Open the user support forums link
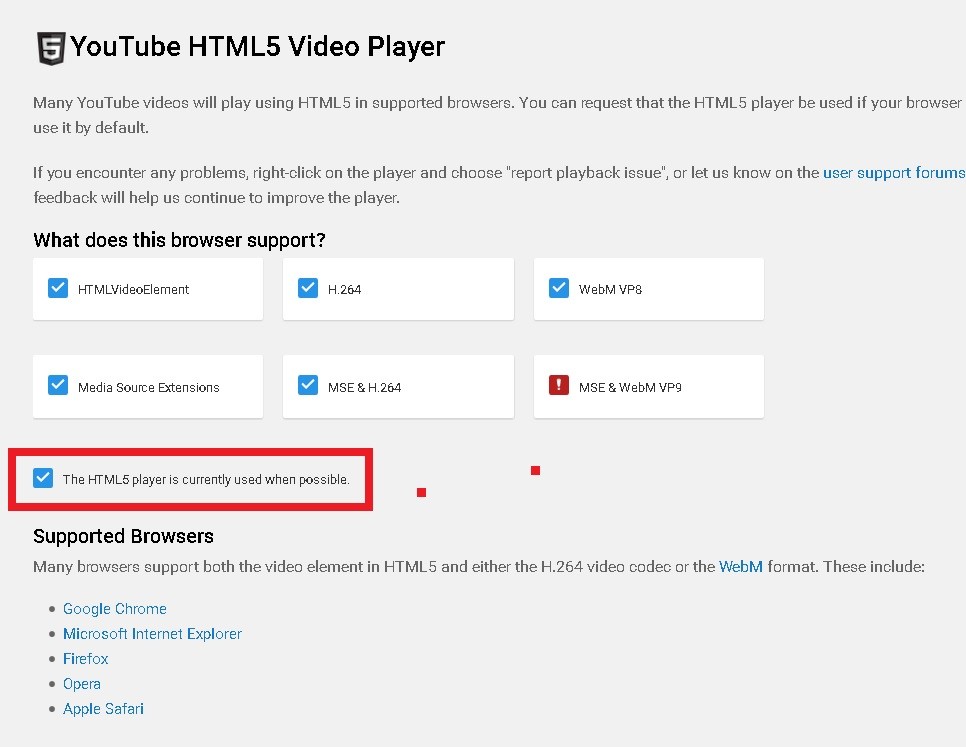 [x=894, y=172]
